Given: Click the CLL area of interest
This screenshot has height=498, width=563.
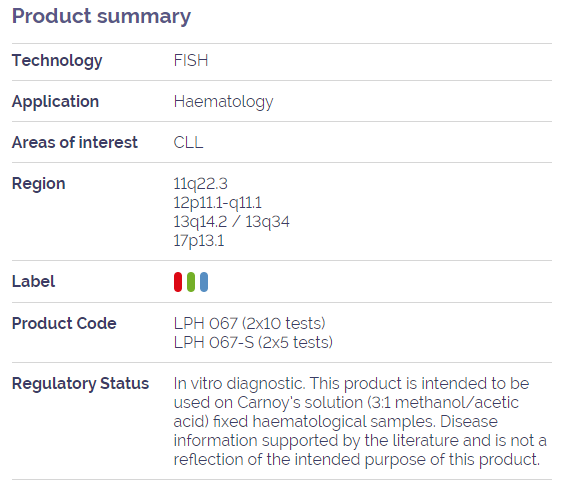Looking at the screenshot, I should [188, 143].
